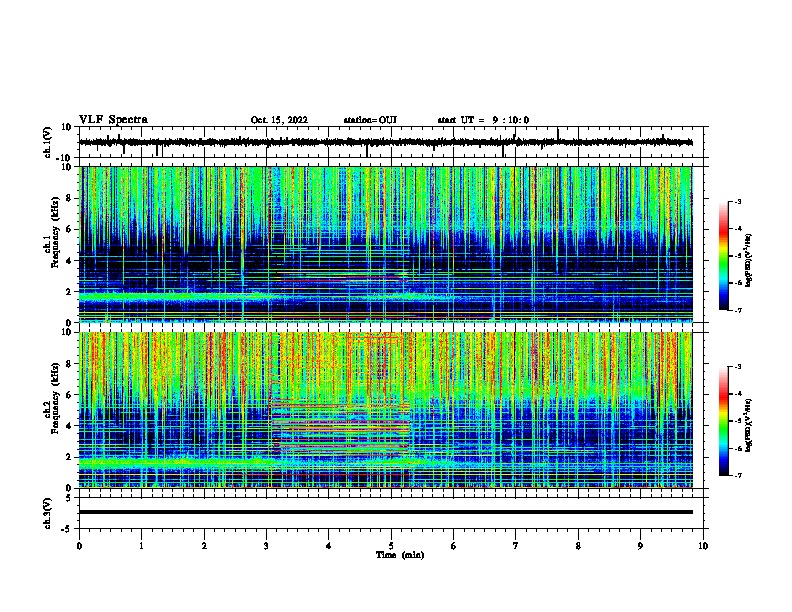
Task: Click time axis tick label "3"
Action: [266, 546]
